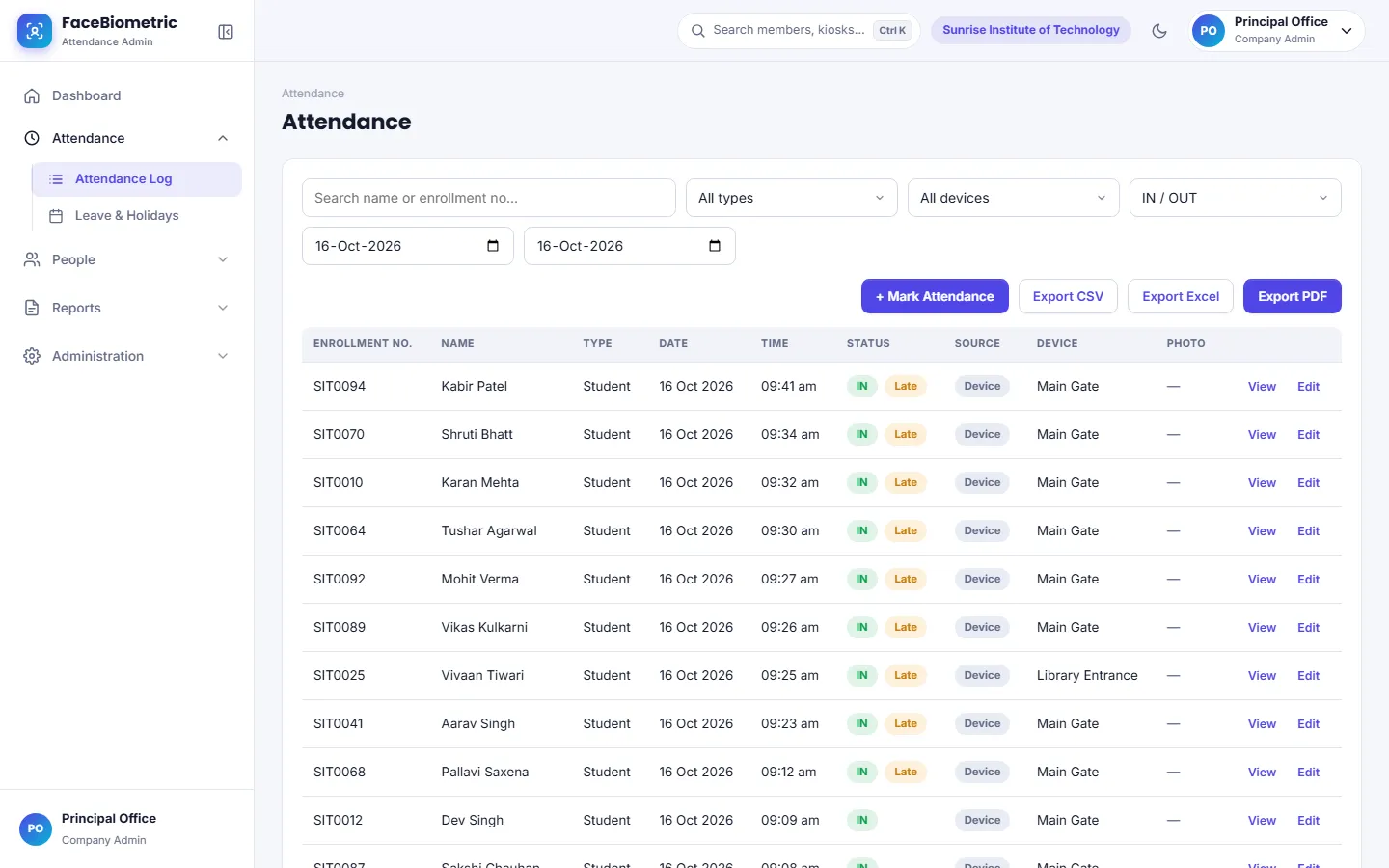The image size is (1389, 868).
Task: Collapse the Attendance menu chevron
Action: tap(223, 138)
